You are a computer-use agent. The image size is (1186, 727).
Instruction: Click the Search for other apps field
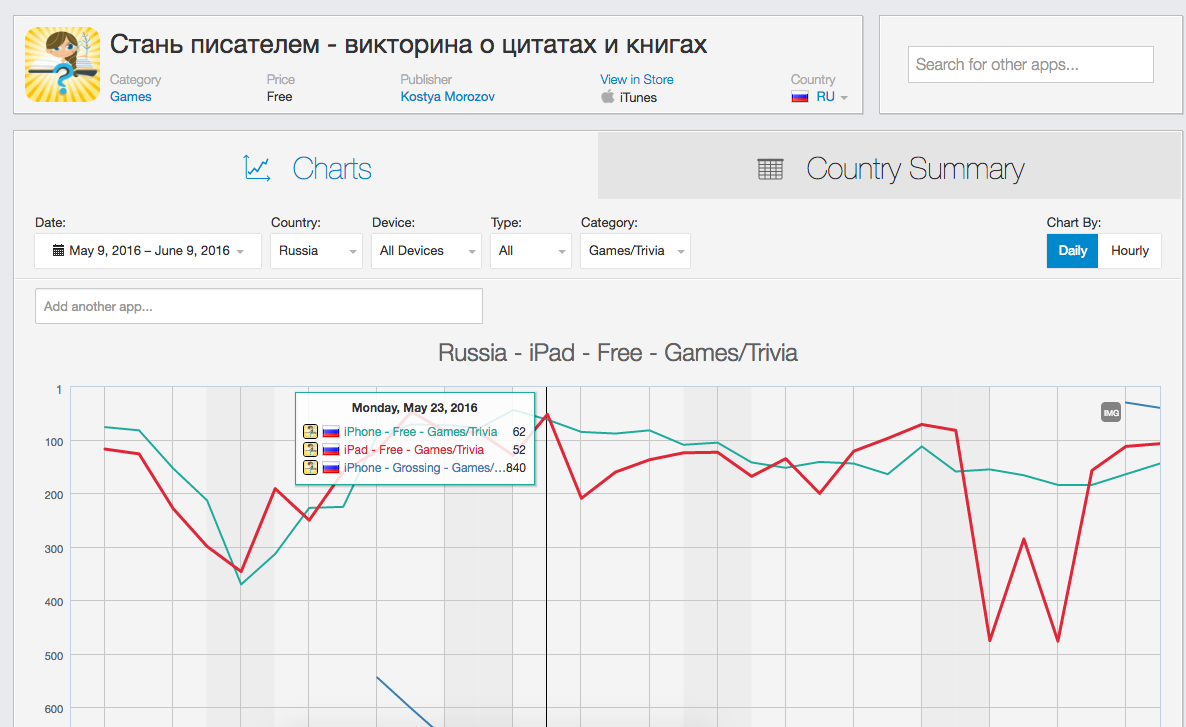click(x=1030, y=64)
